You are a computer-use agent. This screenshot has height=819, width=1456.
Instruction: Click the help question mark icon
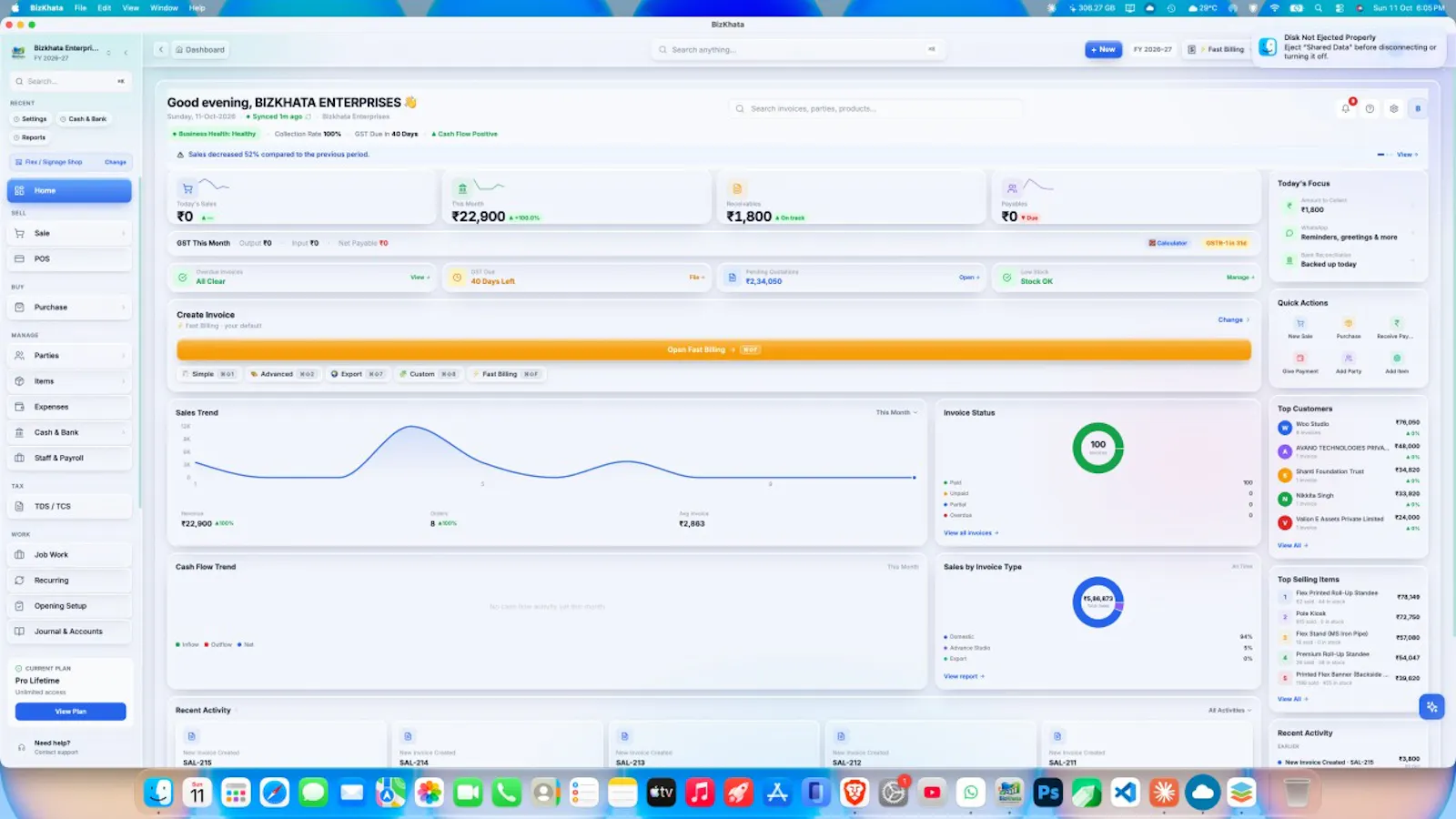tap(1370, 108)
